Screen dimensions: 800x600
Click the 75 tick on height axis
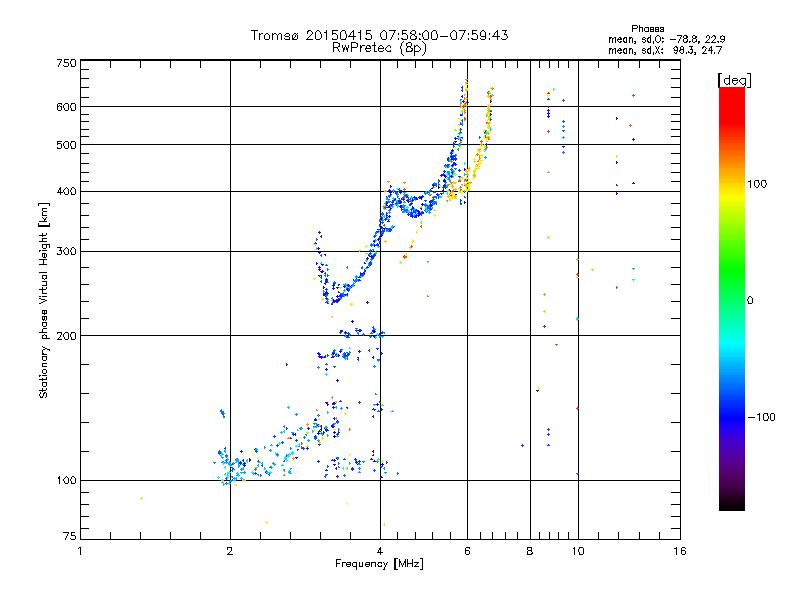pyautogui.click(x=68, y=537)
